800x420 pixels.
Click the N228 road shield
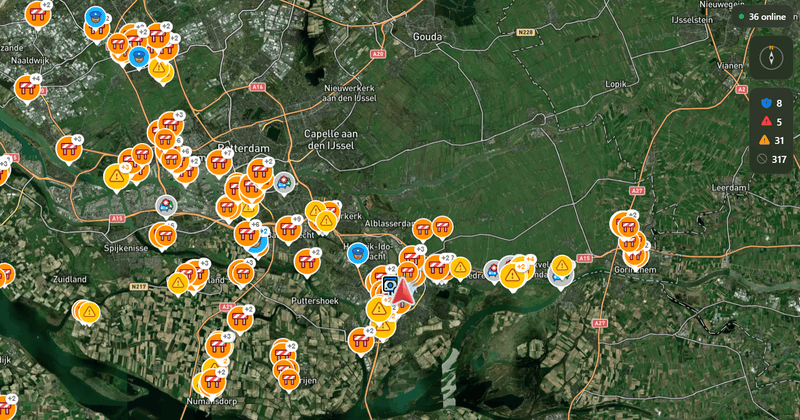(x=526, y=32)
